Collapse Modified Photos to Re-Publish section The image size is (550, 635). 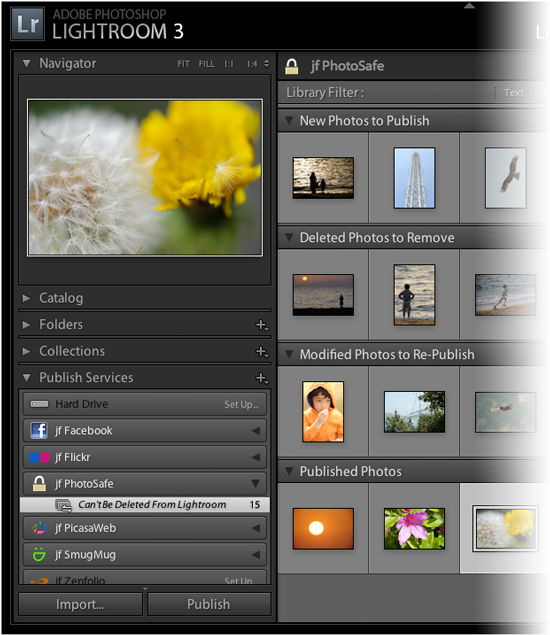coord(289,354)
